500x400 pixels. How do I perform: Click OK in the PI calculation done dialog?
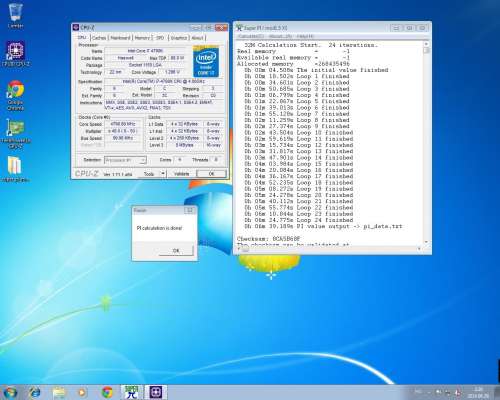tap(176, 251)
